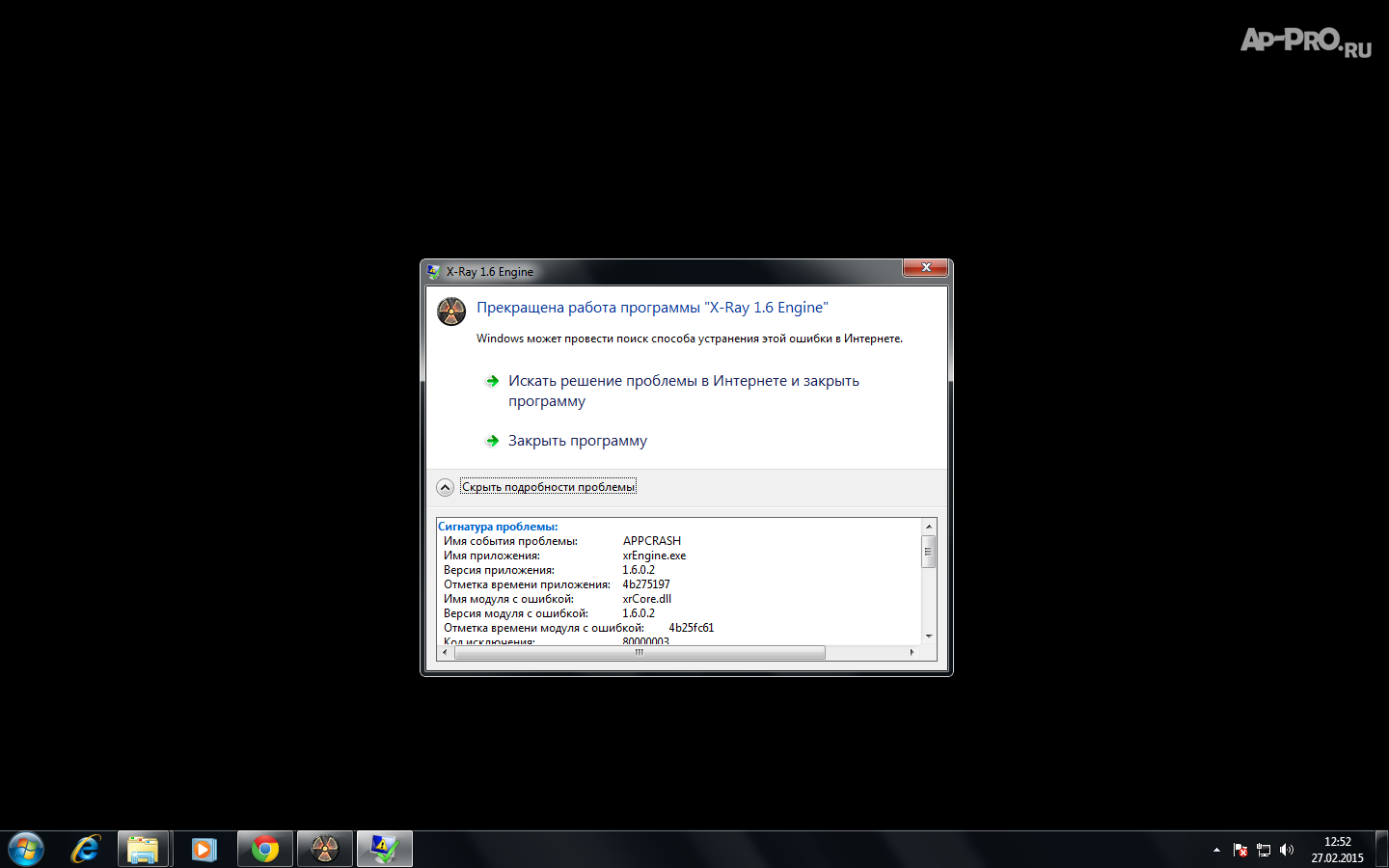Viewport: 1389px width, 868px height.
Task: Close the X-Ray 1.6 Engine dialog
Action: click(x=925, y=268)
